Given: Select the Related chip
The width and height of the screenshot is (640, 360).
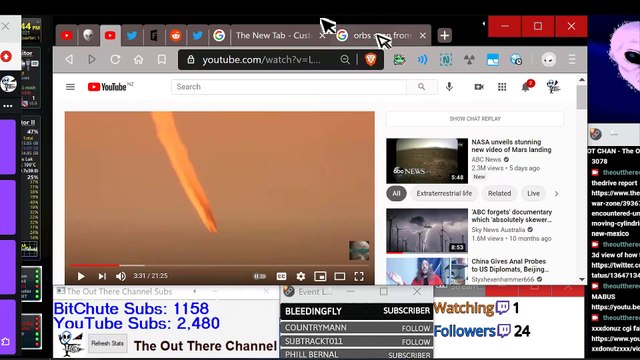Looking at the screenshot, I should click(499, 193).
